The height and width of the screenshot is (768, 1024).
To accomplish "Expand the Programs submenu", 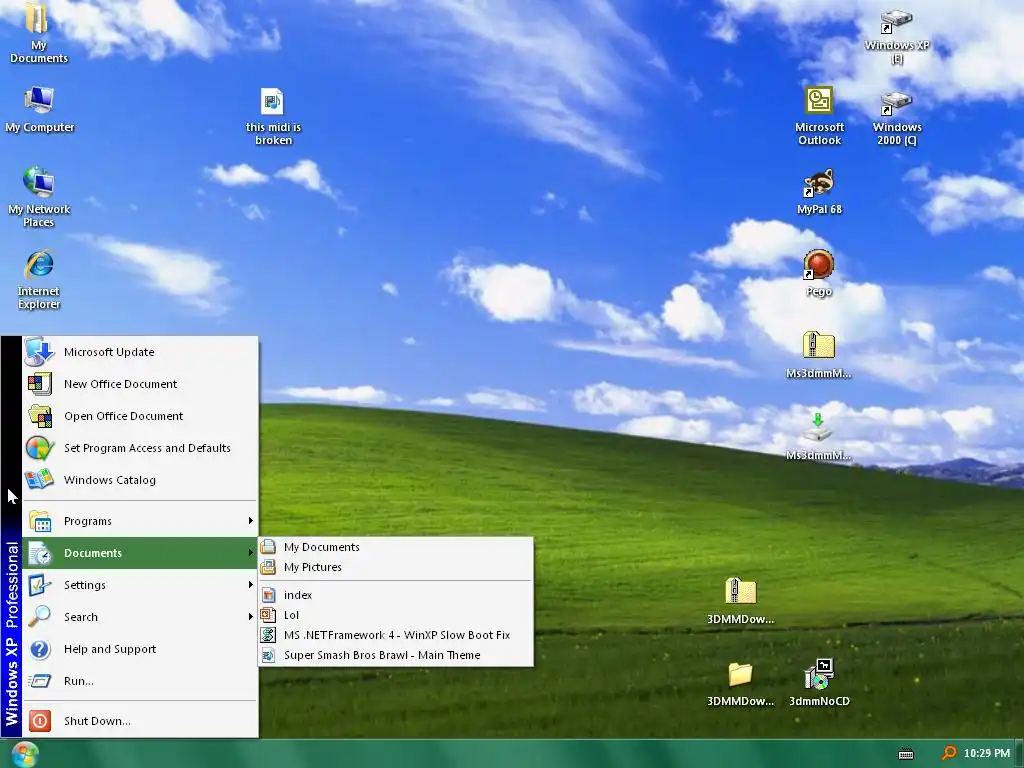I will [x=140, y=521].
